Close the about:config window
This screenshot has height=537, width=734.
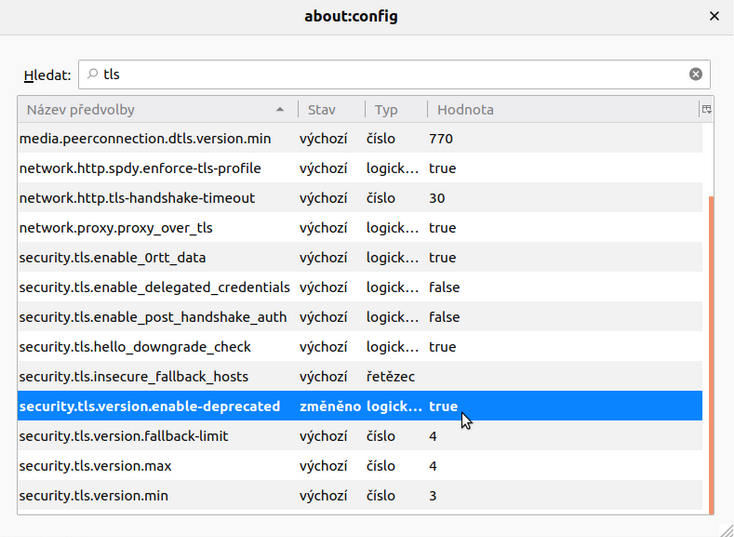tap(714, 16)
